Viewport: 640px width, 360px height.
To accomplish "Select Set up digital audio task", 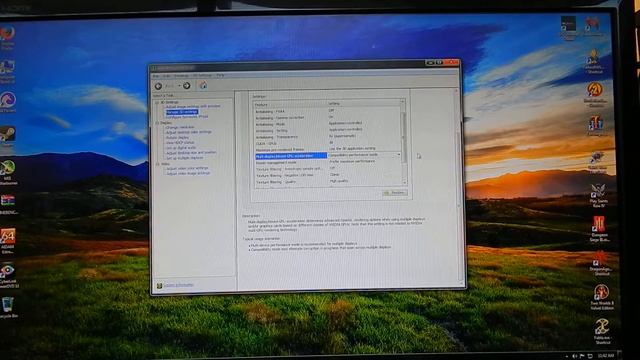I will pyautogui.click(x=181, y=147).
